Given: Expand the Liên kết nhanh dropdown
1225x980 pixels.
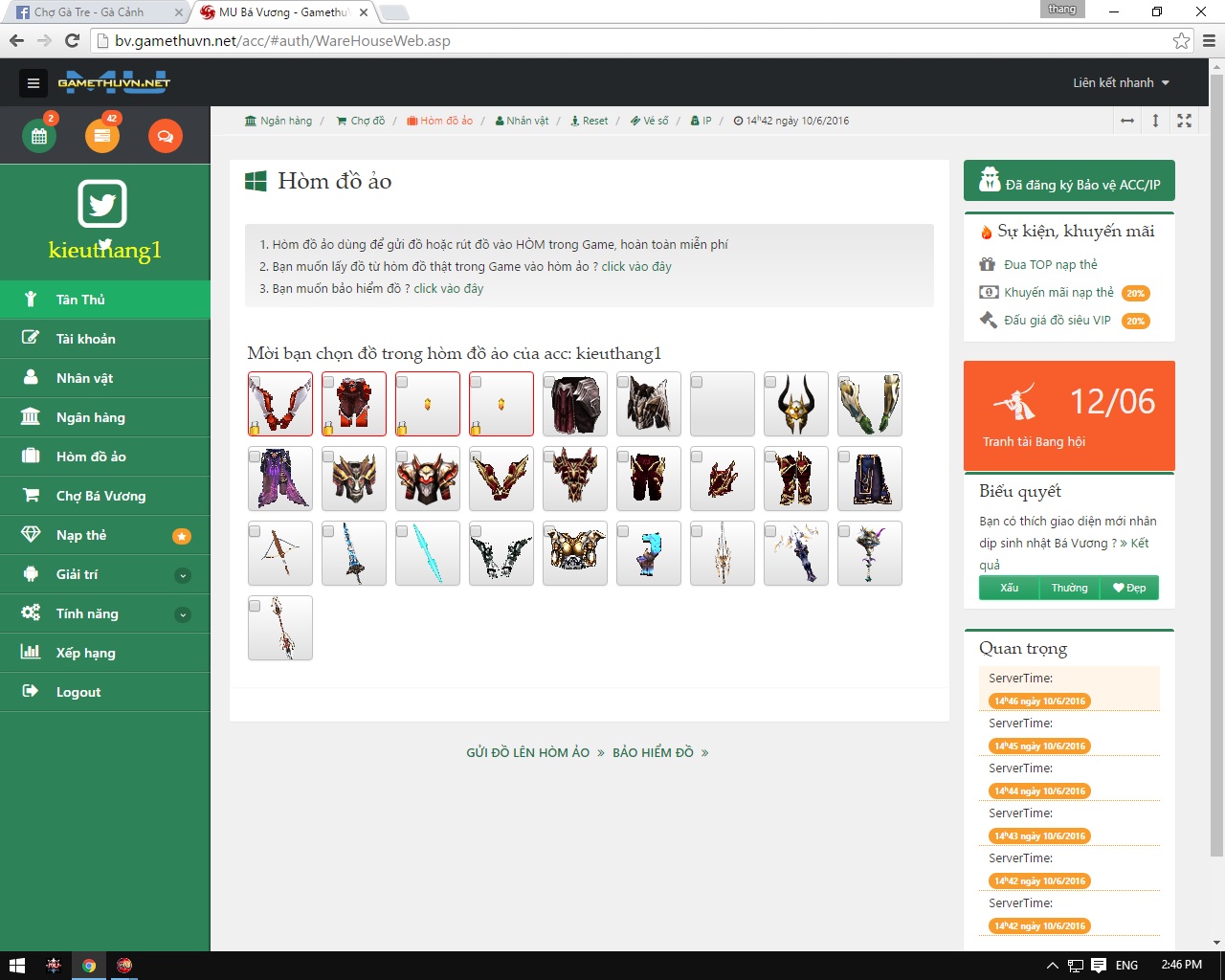Looking at the screenshot, I should [x=1121, y=83].
